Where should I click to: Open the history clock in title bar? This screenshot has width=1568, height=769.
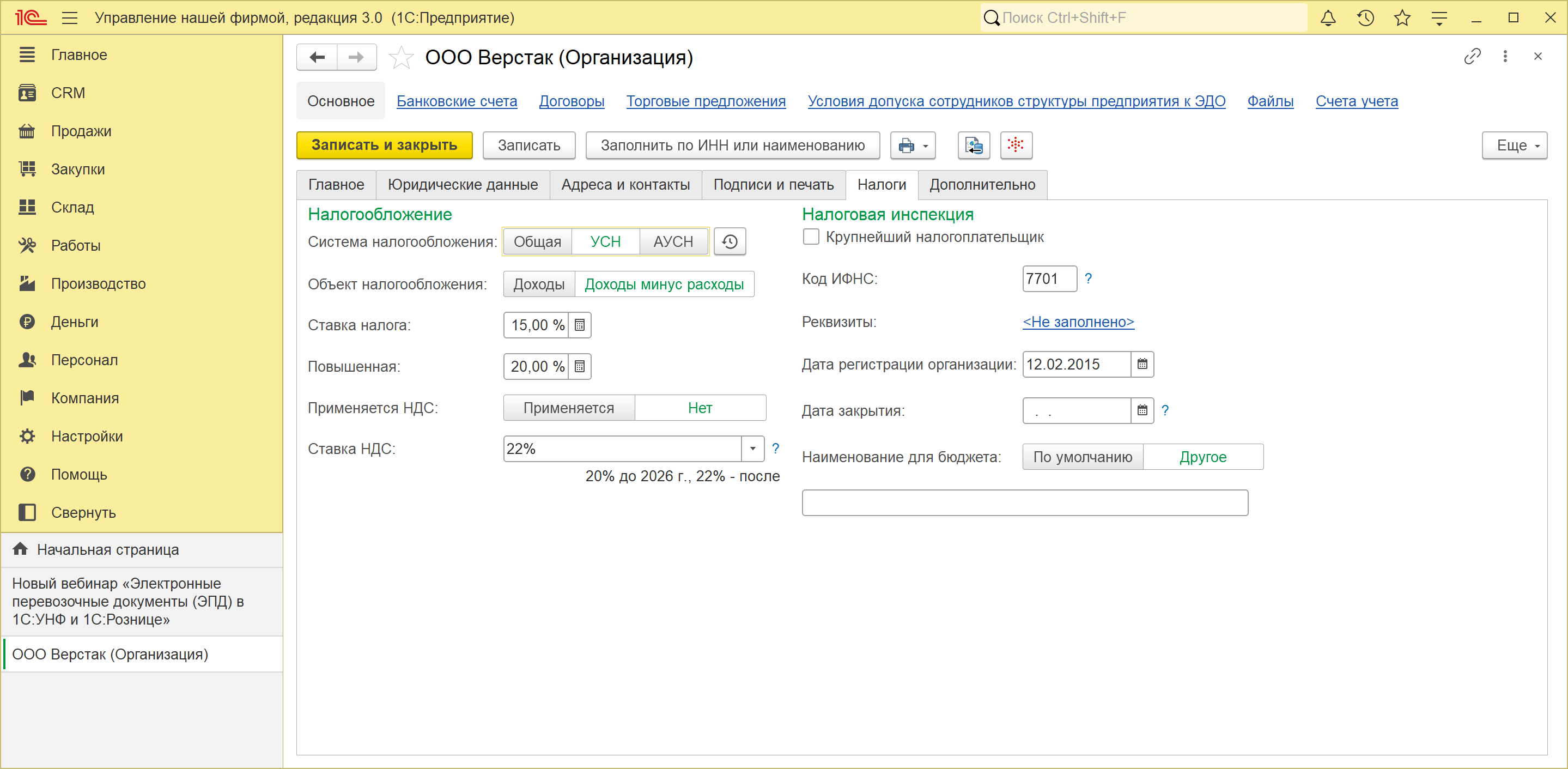[1365, 17]
